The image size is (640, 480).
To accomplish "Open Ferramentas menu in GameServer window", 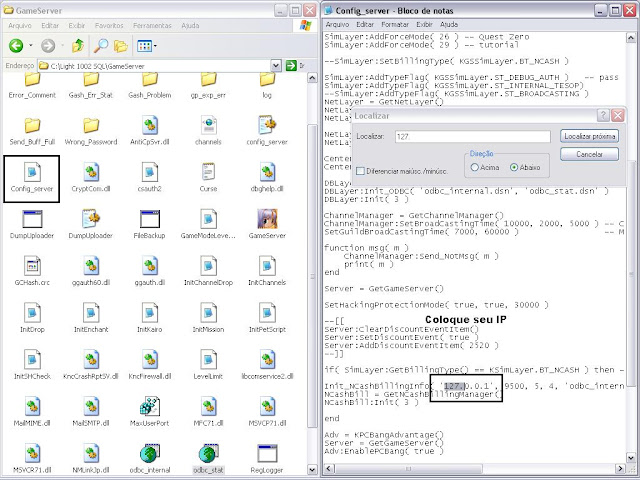I will (152, 25).
